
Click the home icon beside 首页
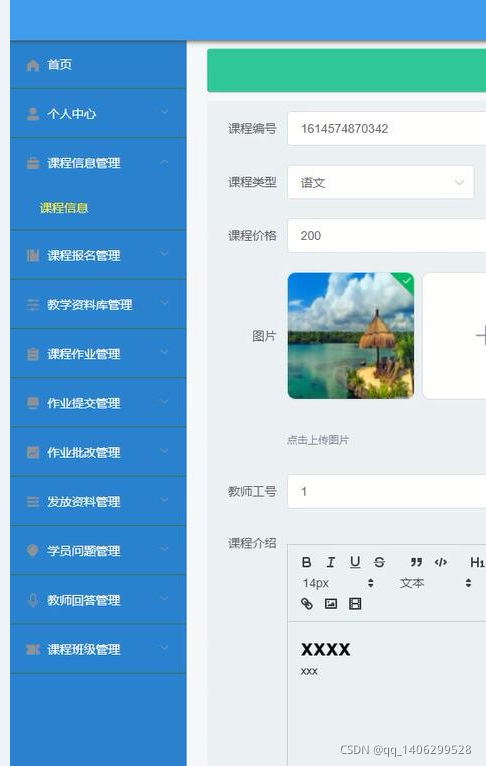pos(33,65)
